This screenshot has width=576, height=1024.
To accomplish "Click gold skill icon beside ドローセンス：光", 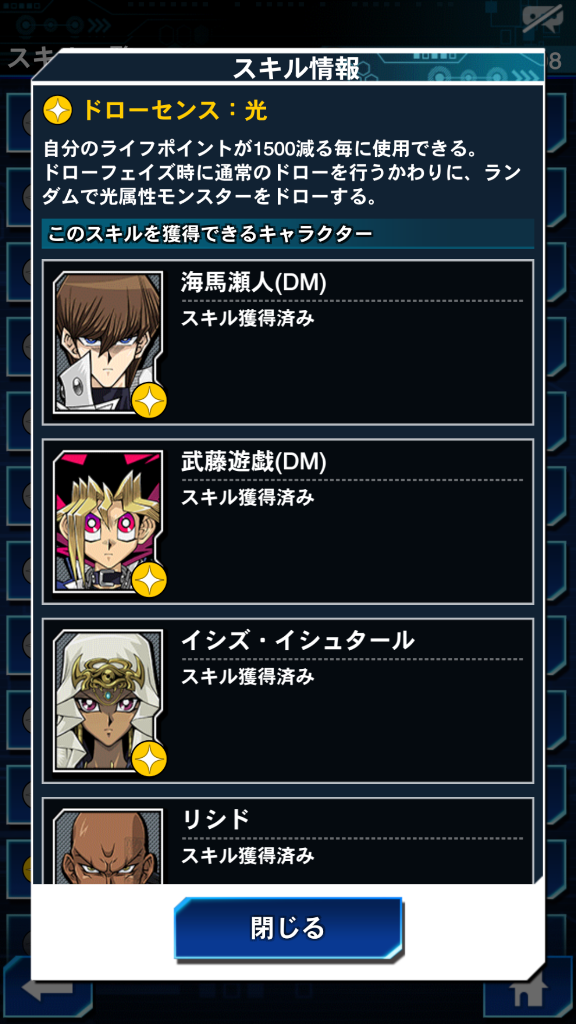I will coord(57,111).
